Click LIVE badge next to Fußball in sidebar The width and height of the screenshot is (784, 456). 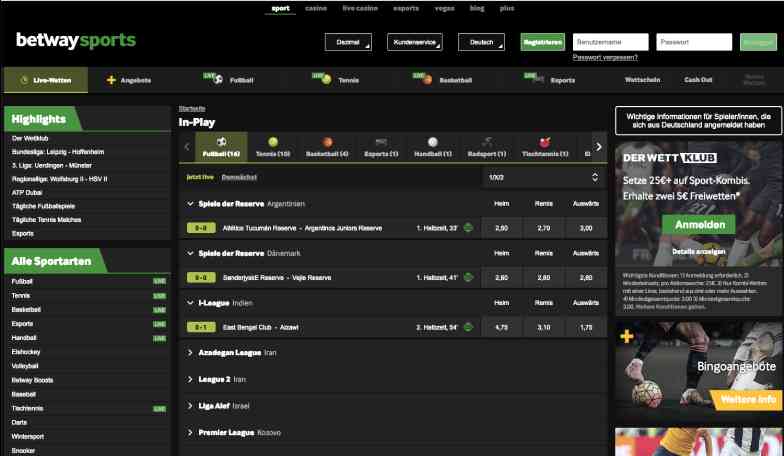tap(160, 282)
